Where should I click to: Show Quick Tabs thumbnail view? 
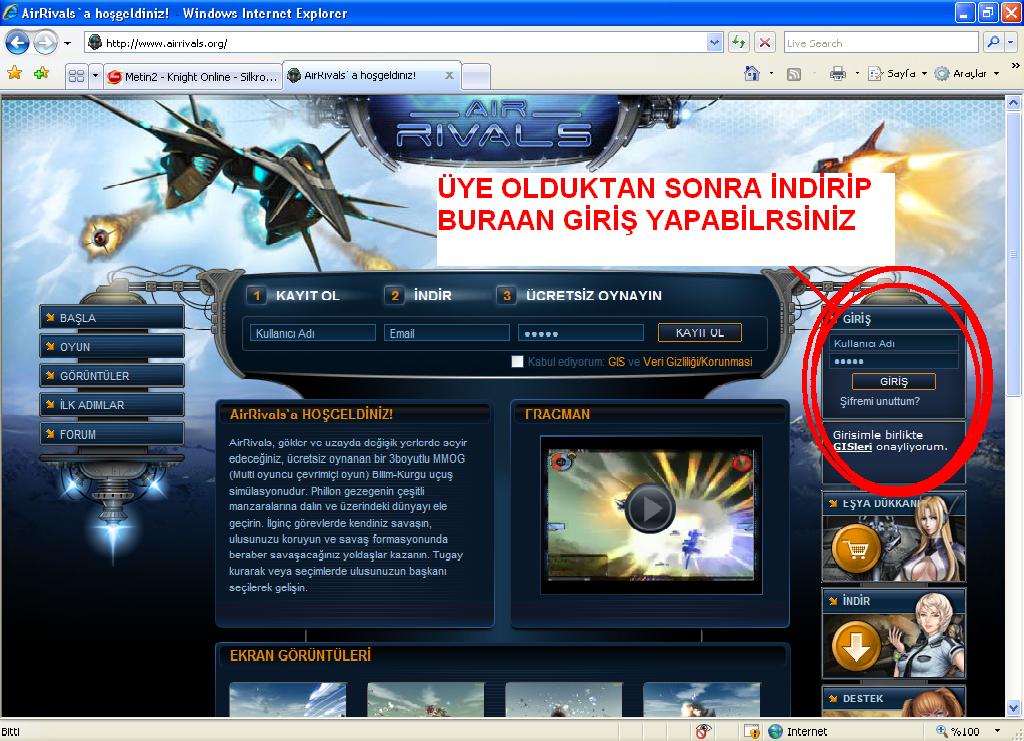click(76, 76)
